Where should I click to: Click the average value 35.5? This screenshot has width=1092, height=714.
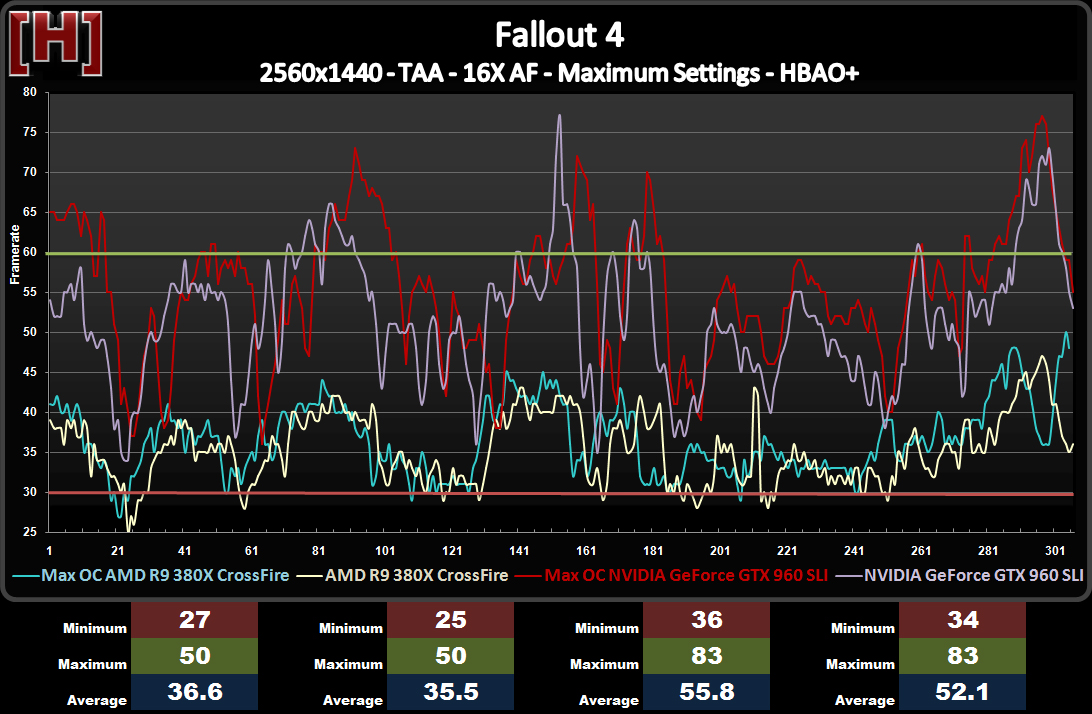tap(451, 692)
